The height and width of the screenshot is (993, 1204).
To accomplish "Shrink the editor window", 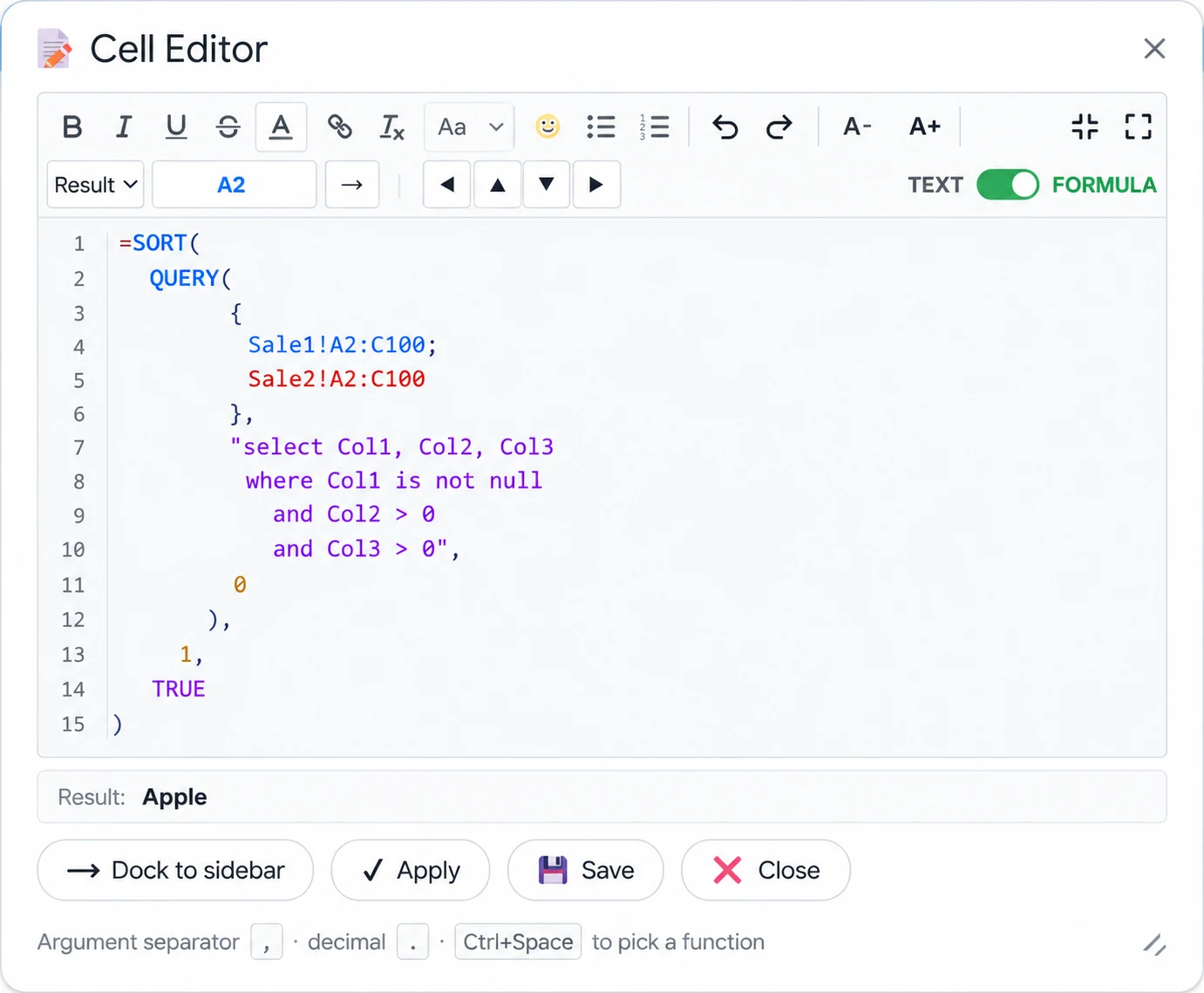I will [1085, 127].
